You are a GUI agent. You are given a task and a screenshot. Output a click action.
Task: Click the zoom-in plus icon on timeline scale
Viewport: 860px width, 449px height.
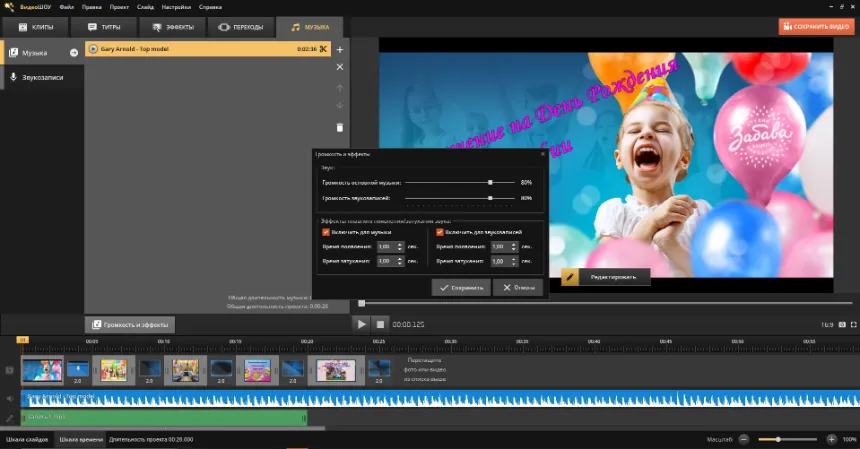tap(832, 439)
